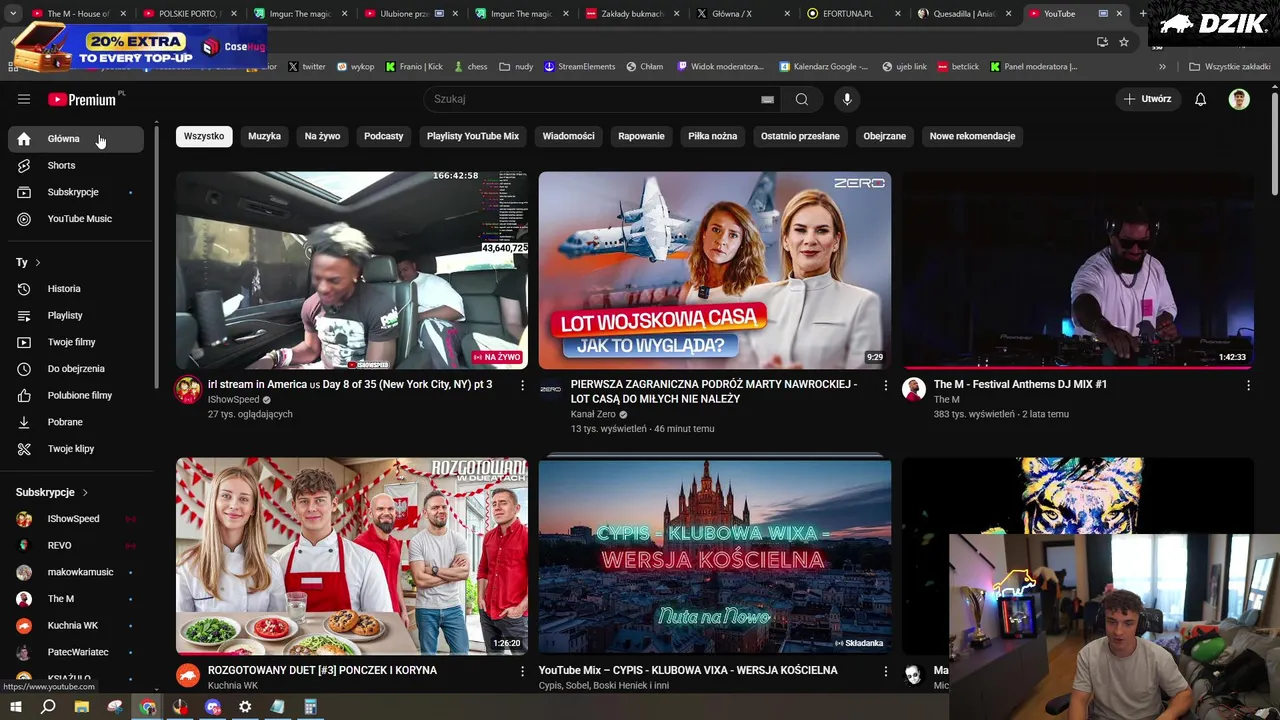Open options menu for irl stream video
Image resolution: width=1280 pixels, height=720 pixels.
pos(522,385)
